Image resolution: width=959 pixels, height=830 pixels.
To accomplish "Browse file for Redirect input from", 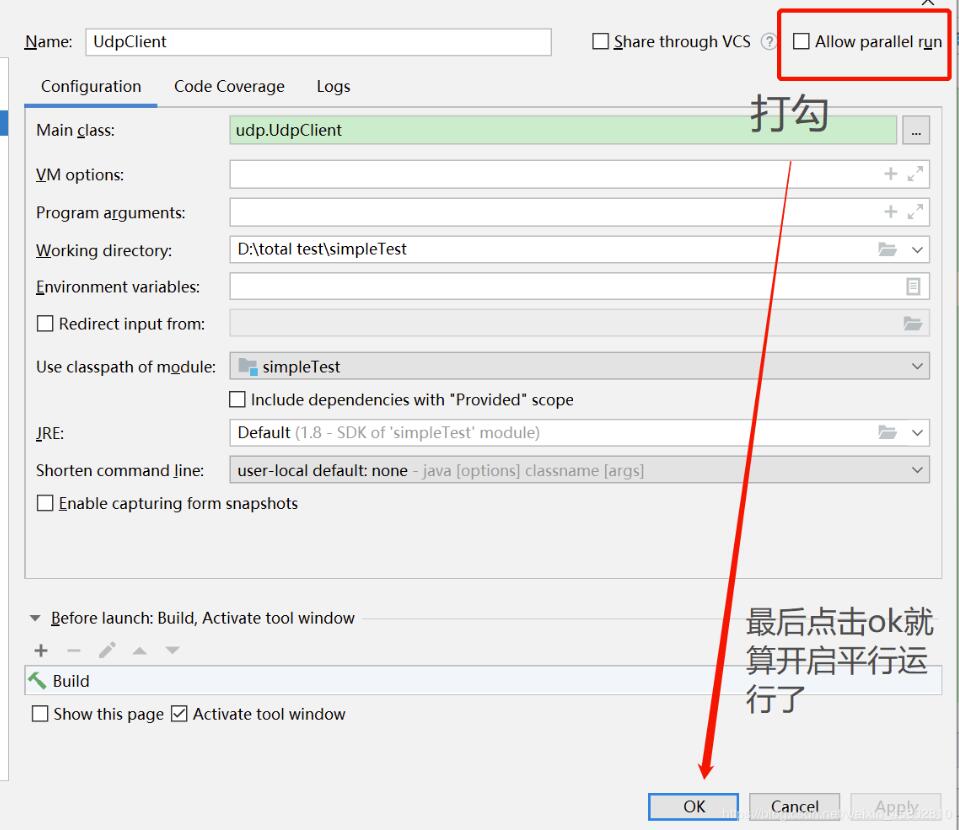I will pyautogui.click(x=913, y=324).
